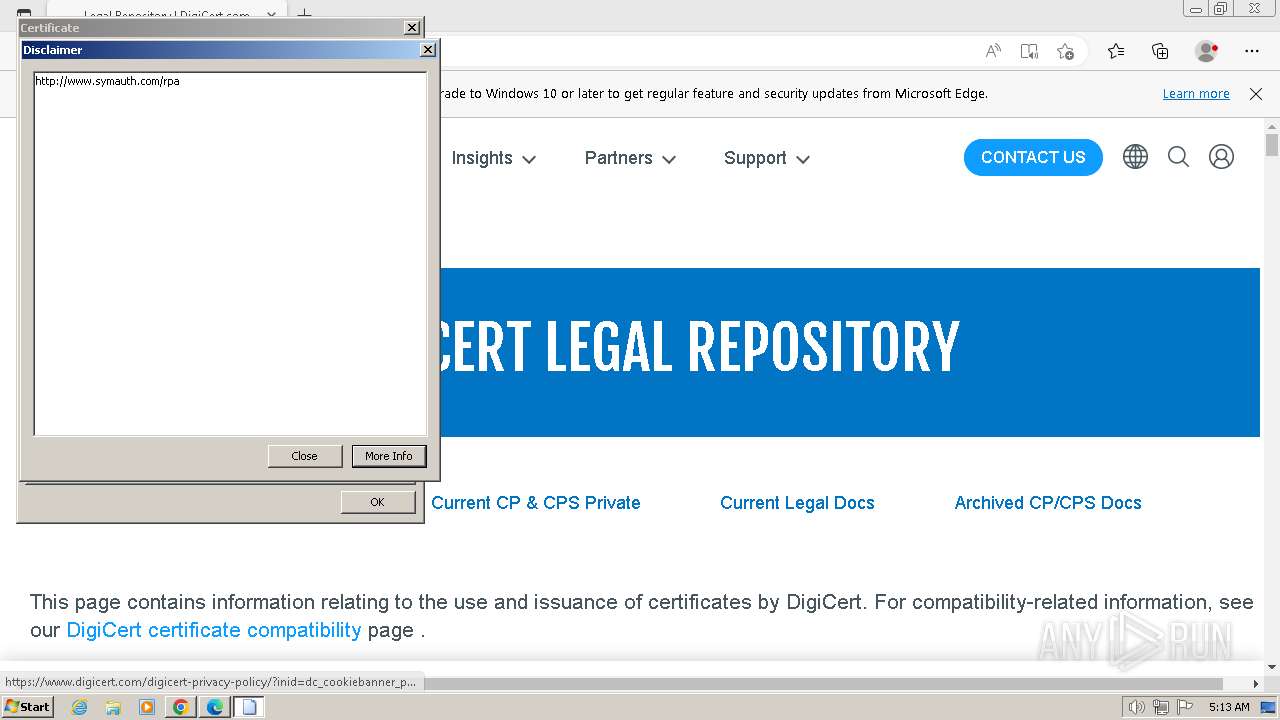Restore down the Edge browser window
The height and width of the screenshot is (720, 1280).
[1221, 9]
